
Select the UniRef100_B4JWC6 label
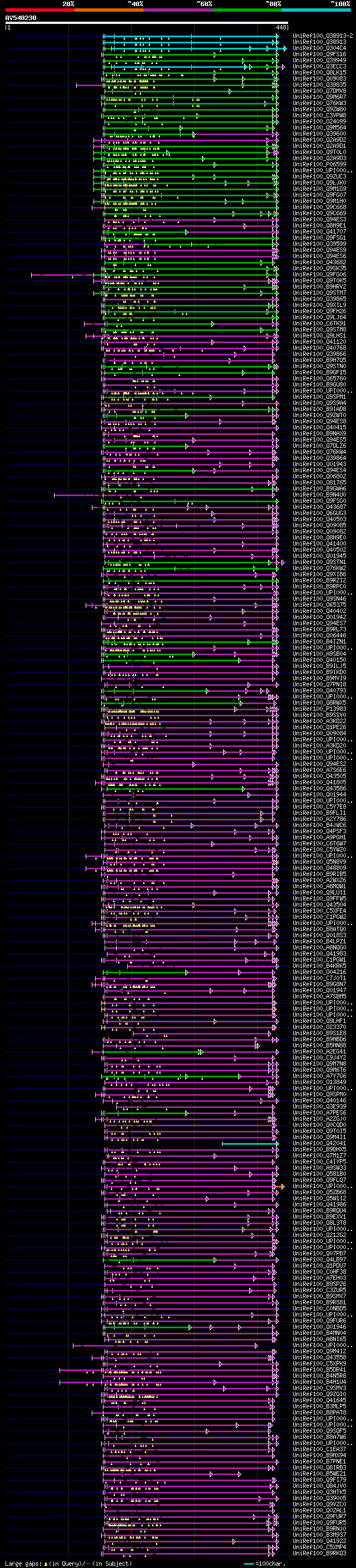(x=319, y=825)
